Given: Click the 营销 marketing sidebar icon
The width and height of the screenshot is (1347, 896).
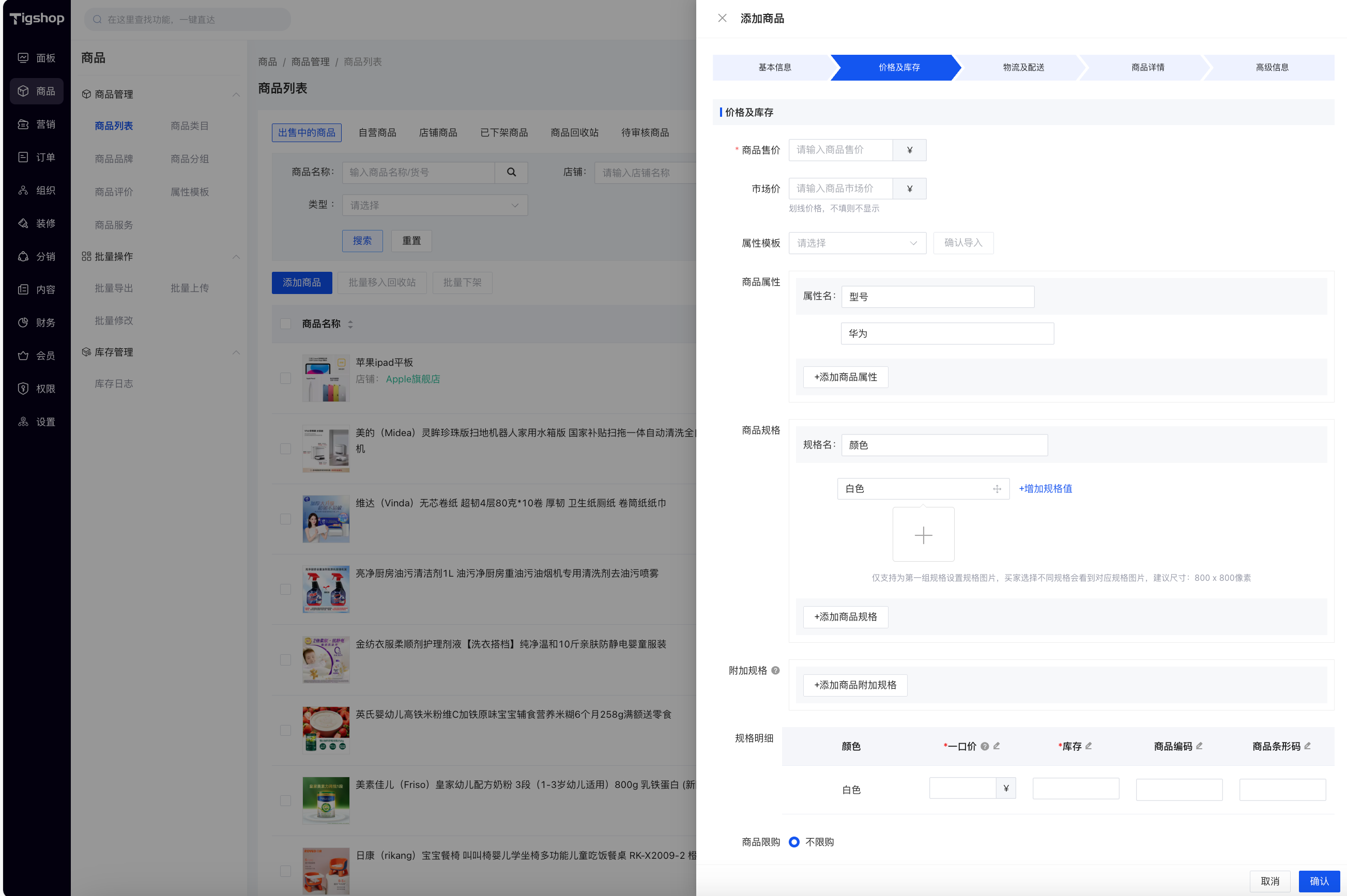Looking at the screenshot, I should [x=23, y=124].
